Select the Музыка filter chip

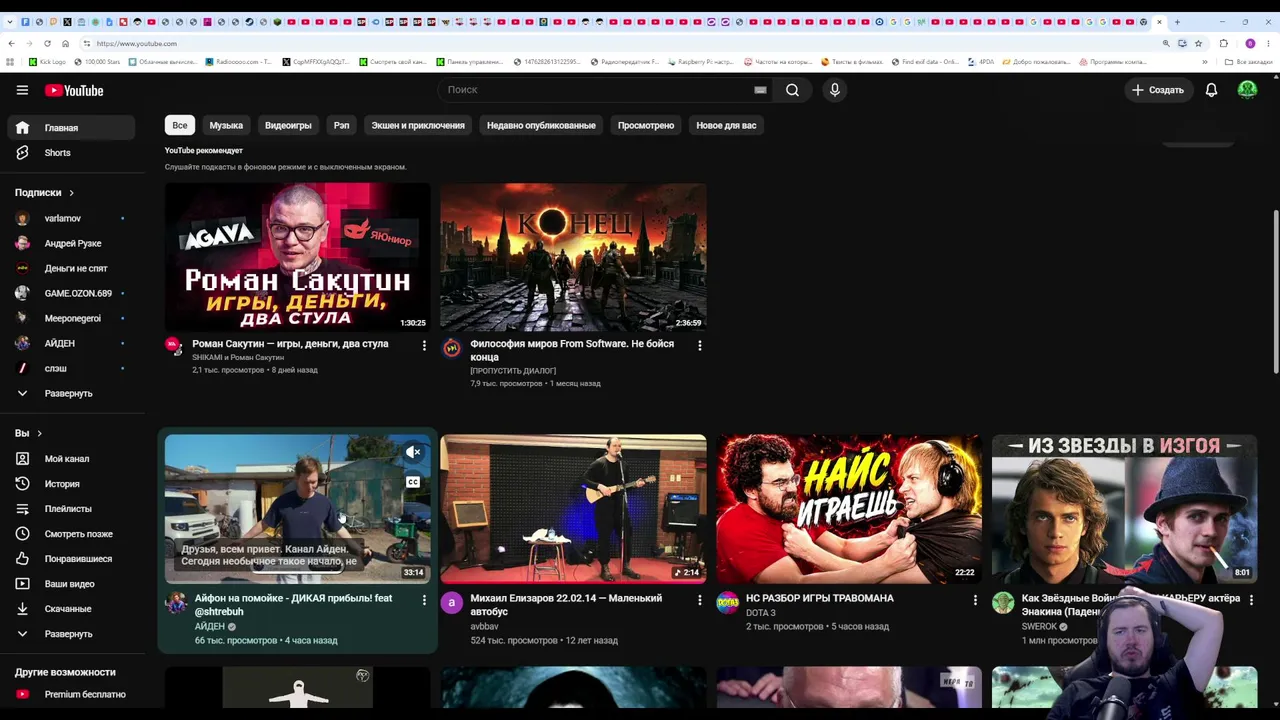(226, 125)
